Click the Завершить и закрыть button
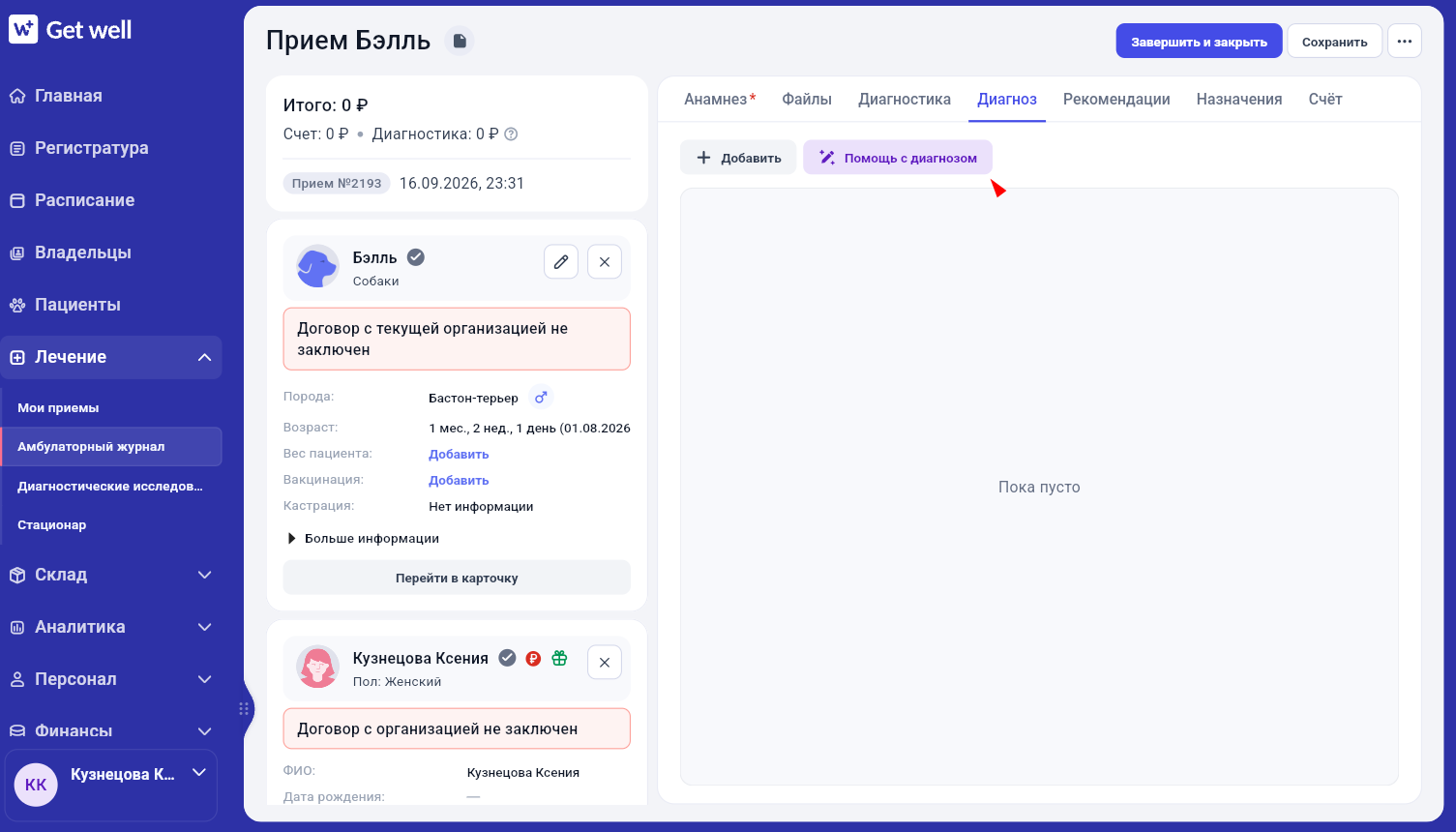1456x832 pixels. tap(1199, 42)
